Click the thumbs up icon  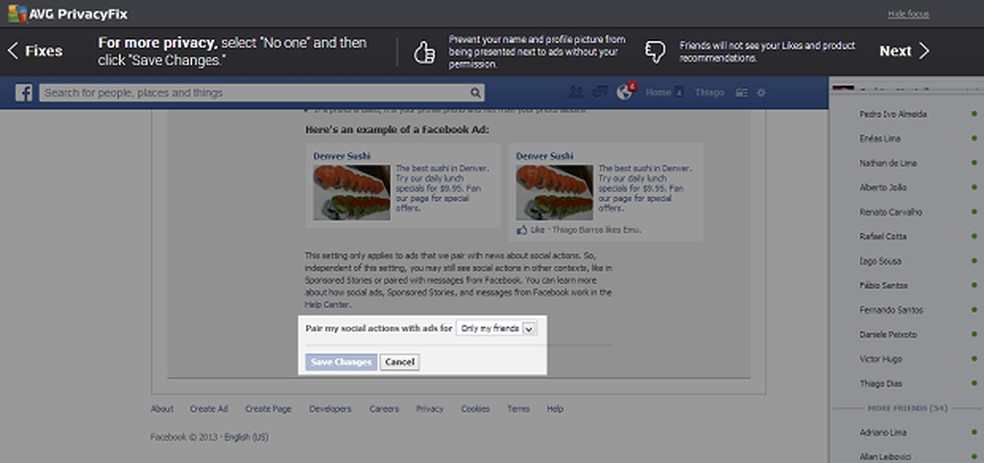tap(425, 52)
